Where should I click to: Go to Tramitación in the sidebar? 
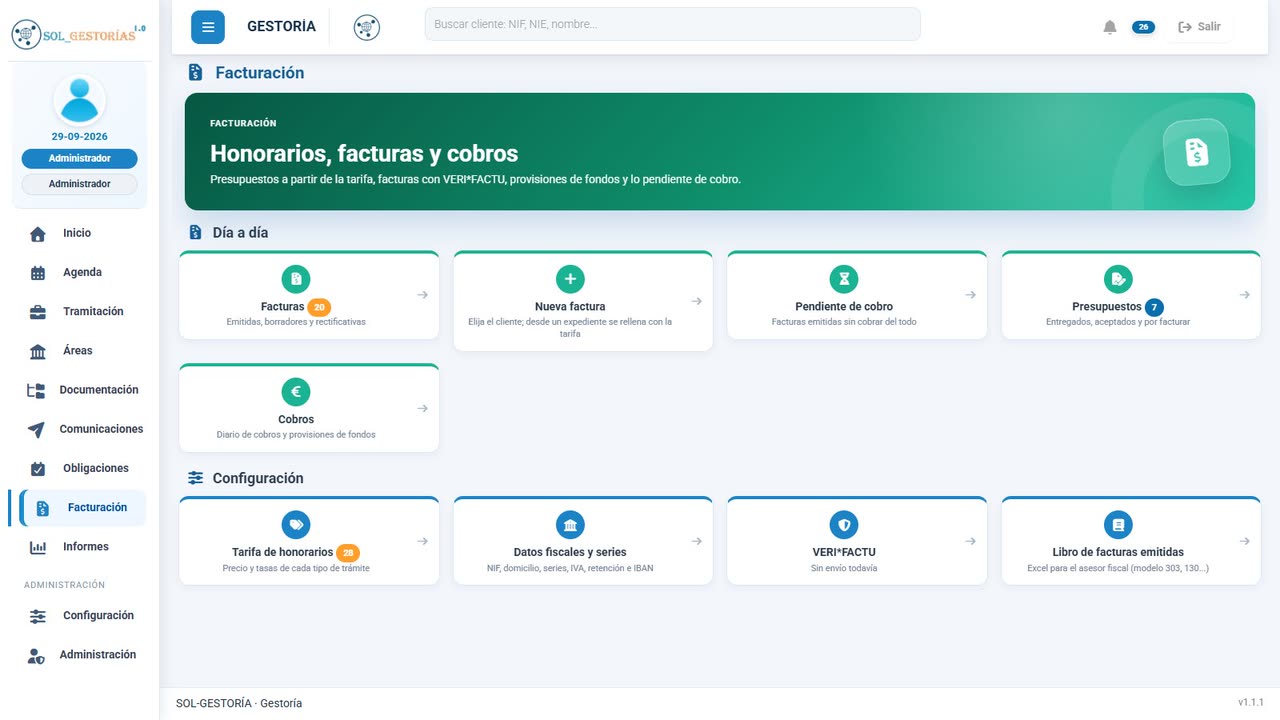[79, 311]
